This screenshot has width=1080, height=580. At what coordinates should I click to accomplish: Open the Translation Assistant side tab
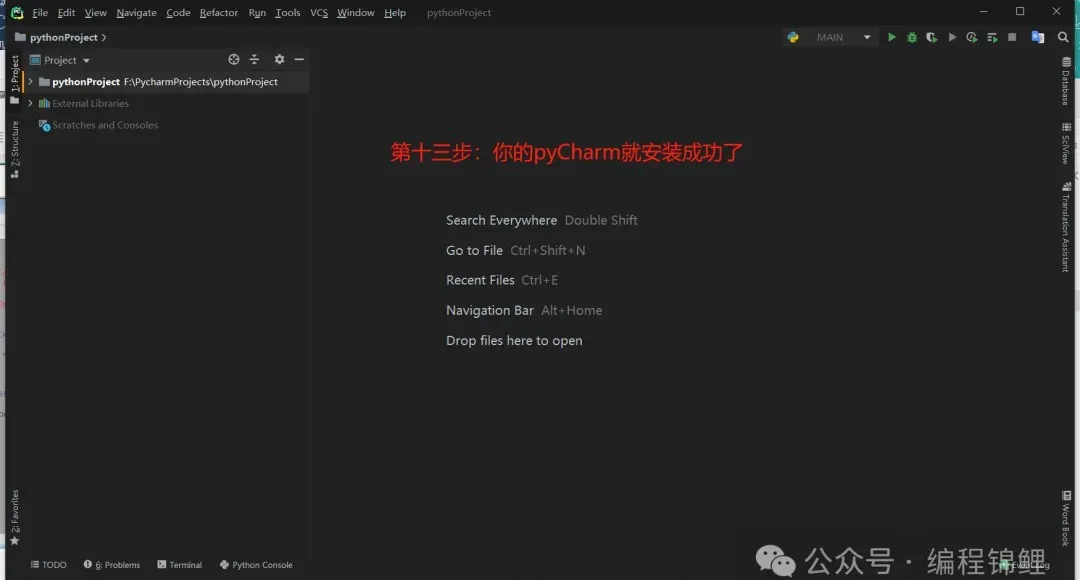coord(1066,227)
